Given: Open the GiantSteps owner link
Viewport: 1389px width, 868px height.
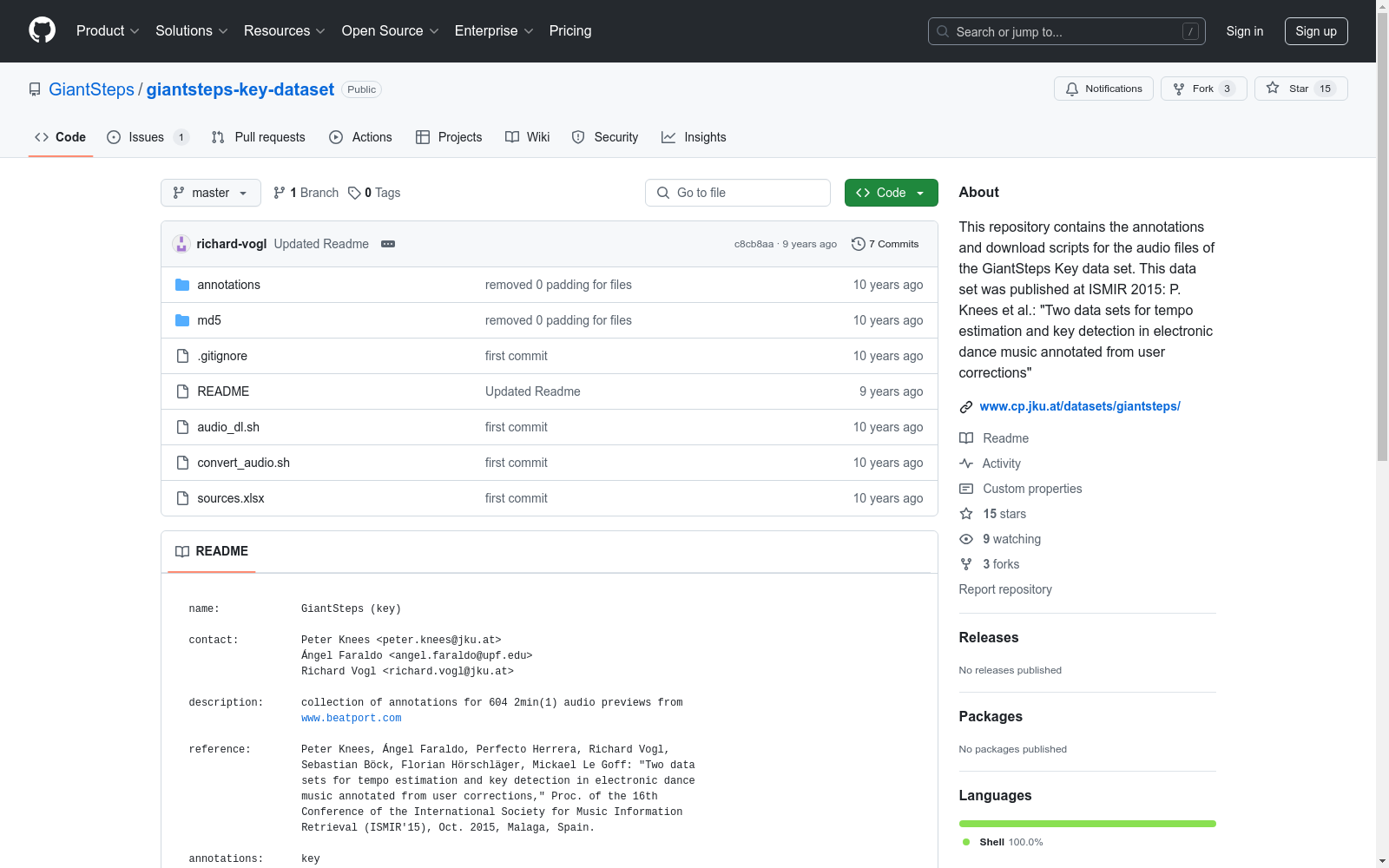Looking at the screenshot, I should tap(91, 89).
